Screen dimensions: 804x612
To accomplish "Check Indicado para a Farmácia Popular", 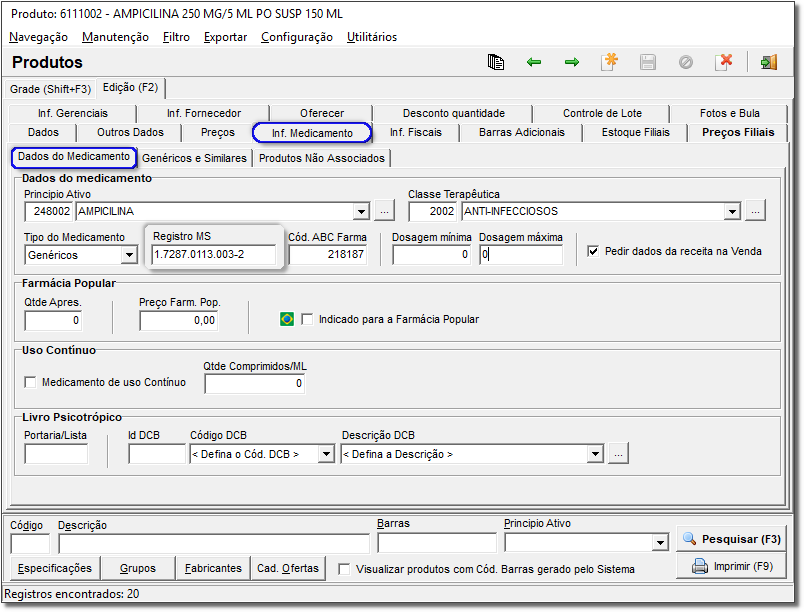I will coord(307,319).
